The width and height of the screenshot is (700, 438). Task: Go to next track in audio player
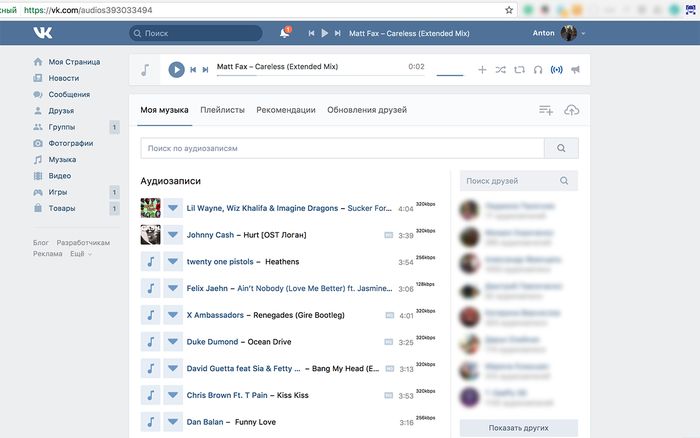205,70
